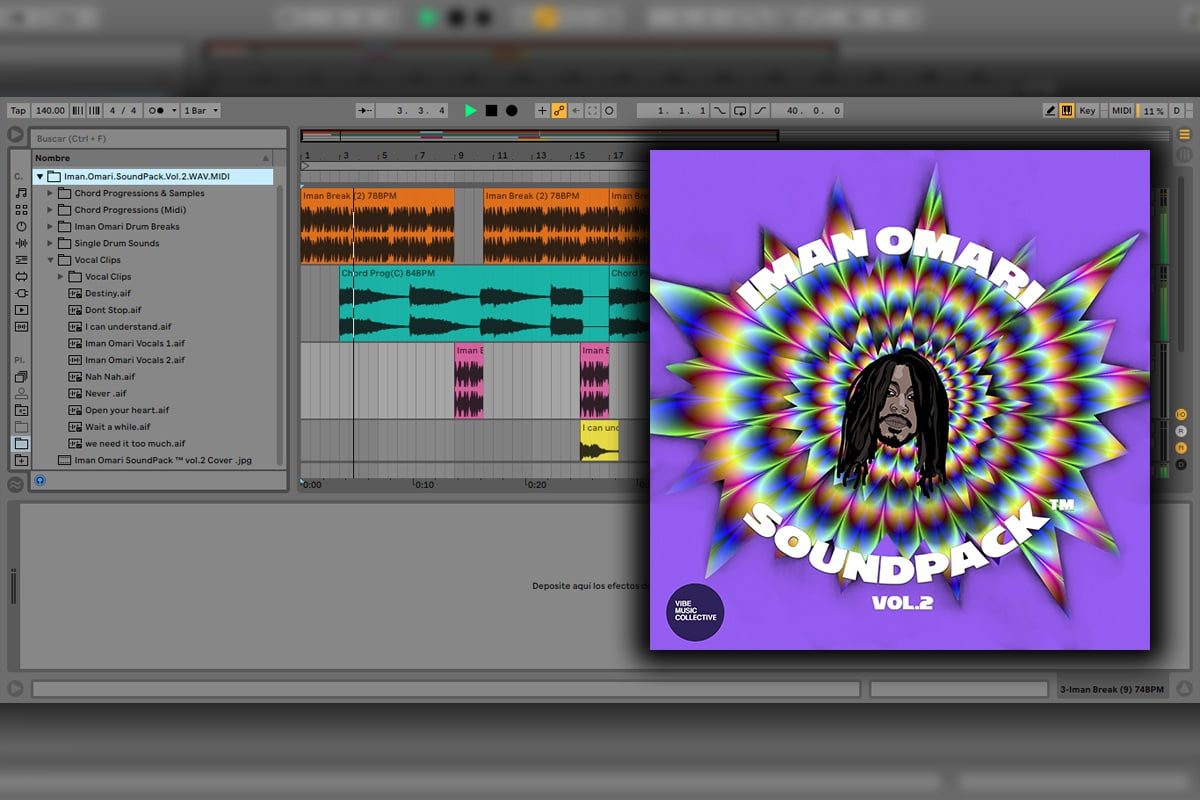Image resolution: width=1200 pixels, height=800 pixels.
Task: Open Packs places stacked icon
Action: pyautogui.click(x=21, y=377)
